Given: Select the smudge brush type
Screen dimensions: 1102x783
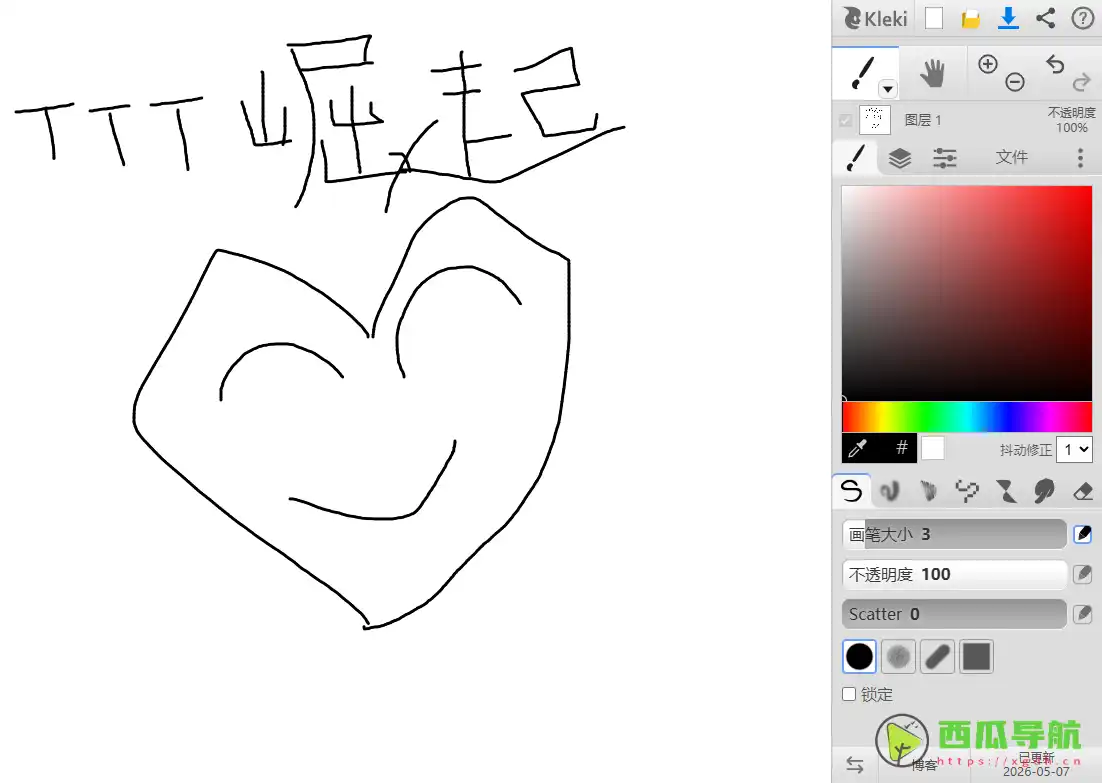Looking at the screenshot, I should [x=1044, y=491].
